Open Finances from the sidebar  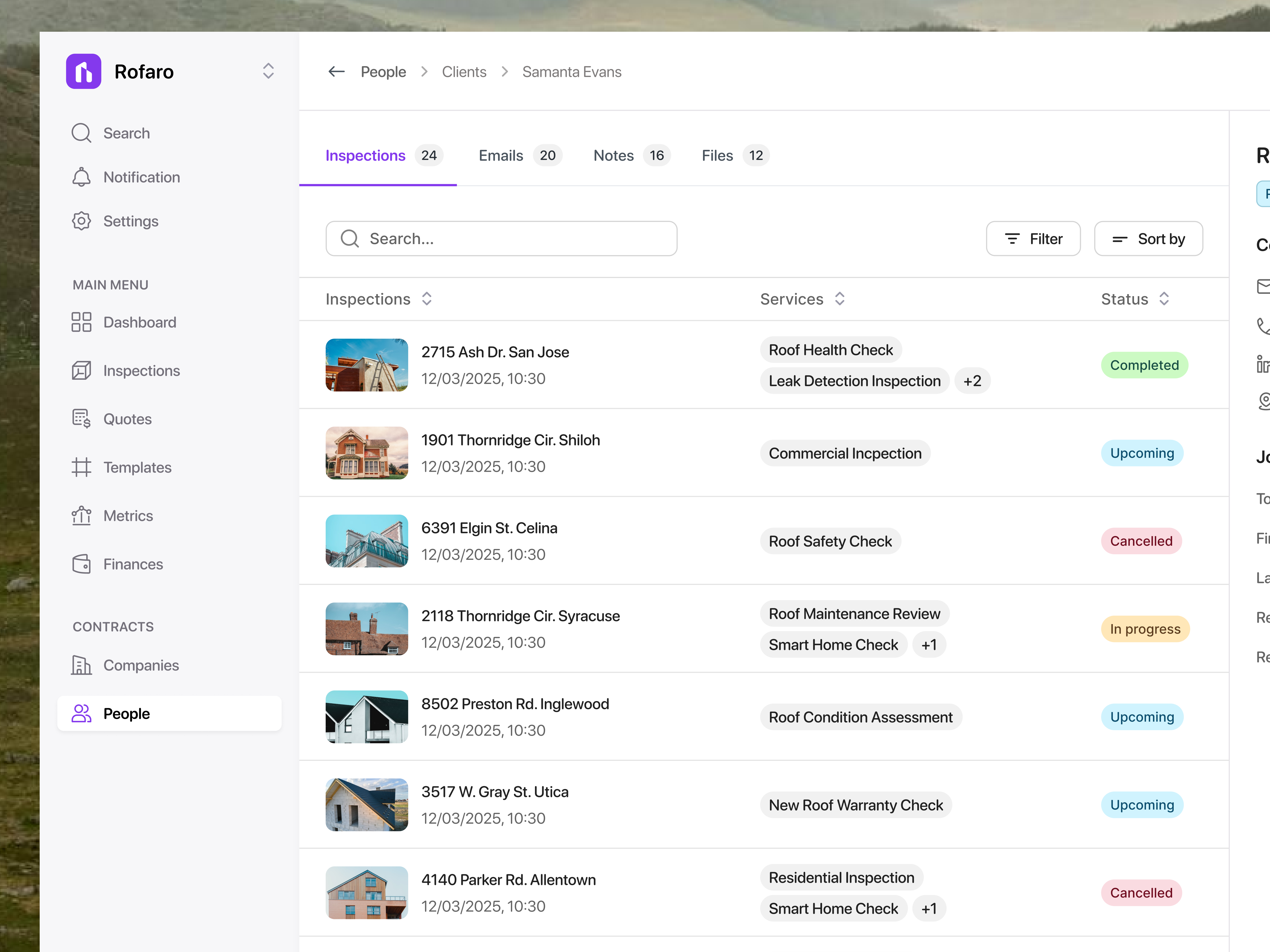tap(81, 564)
